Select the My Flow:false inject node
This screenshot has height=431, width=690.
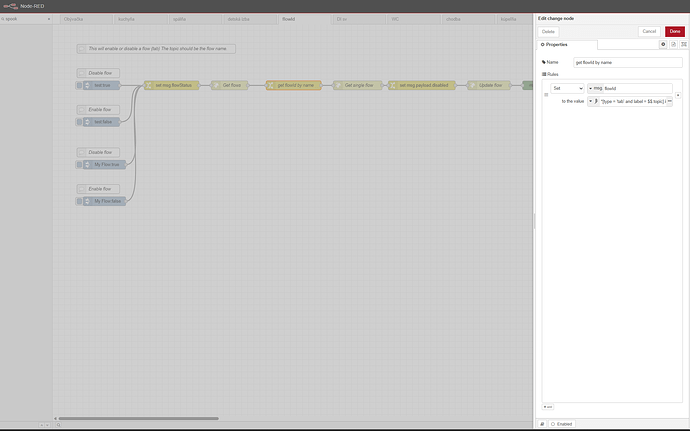(x=105, y=201)
